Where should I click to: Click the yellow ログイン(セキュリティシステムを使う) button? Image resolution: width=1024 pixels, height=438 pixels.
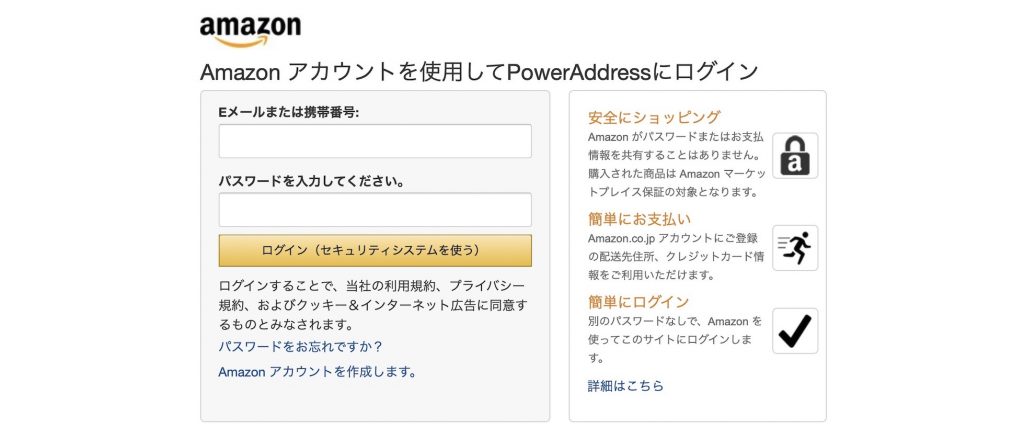pos(375,251)
